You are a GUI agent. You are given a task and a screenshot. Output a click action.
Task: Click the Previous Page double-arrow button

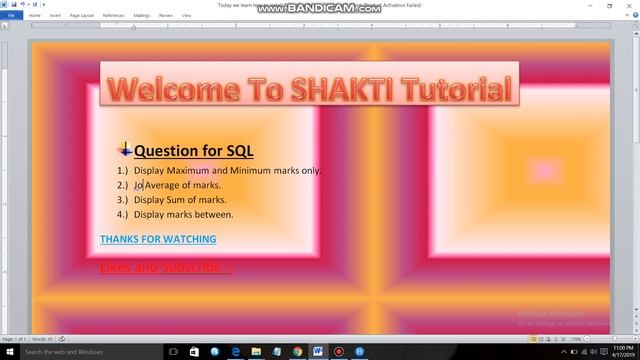(x=636, y=317)
